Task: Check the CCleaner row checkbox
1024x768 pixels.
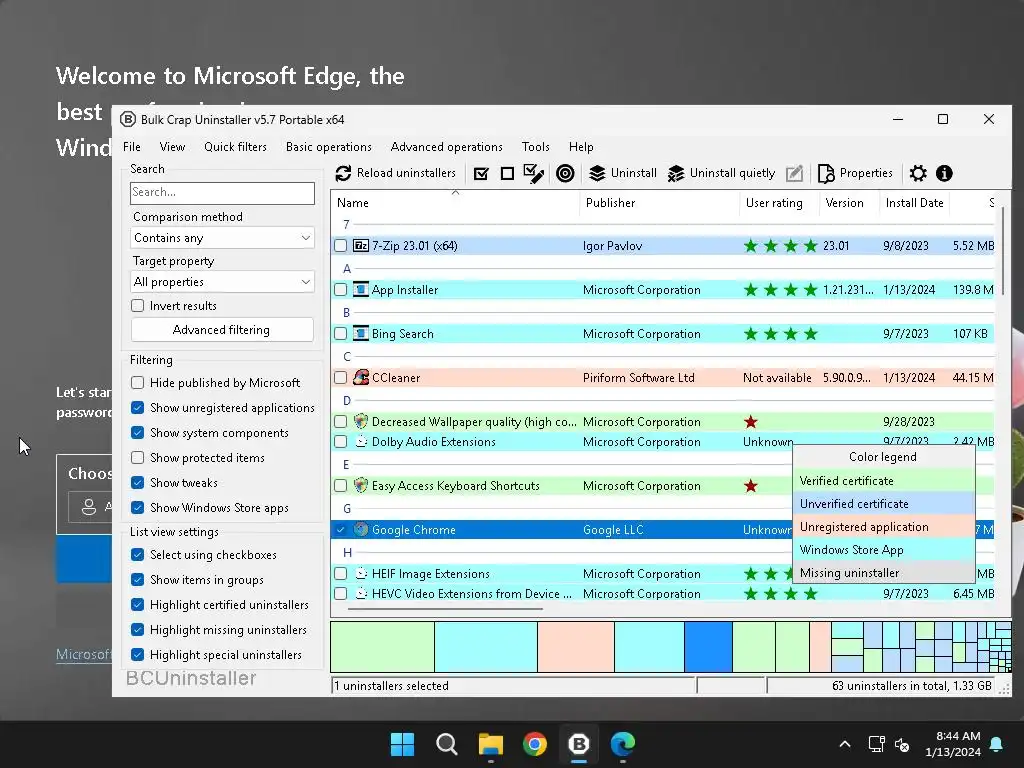Action: click(x=340, y=377)
